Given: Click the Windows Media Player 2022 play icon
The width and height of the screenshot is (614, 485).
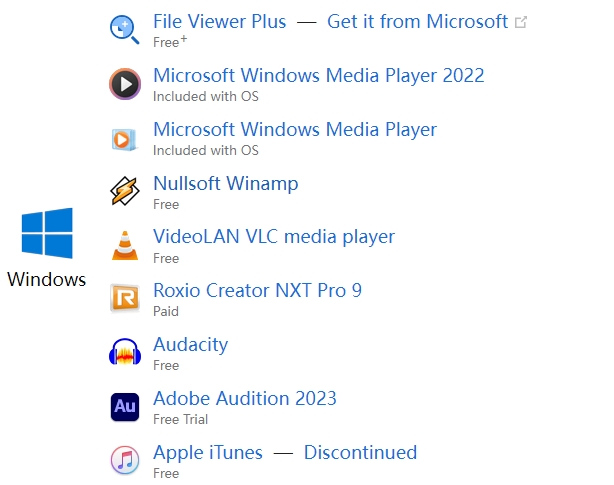Looking at the screenshot, I should pyautogui.click(x=125, y=84).
